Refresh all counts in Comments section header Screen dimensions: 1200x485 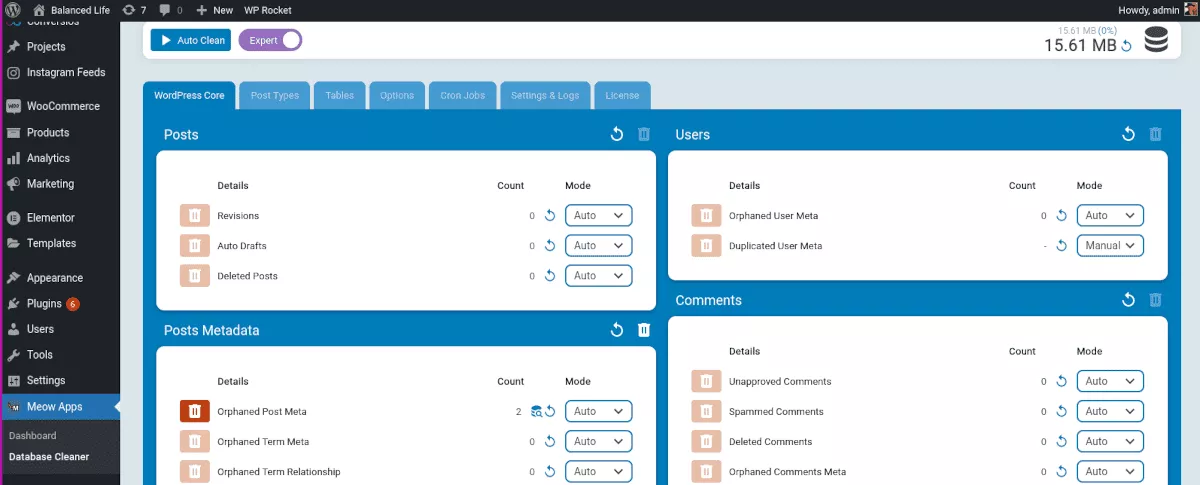(x=1129, y=300)
